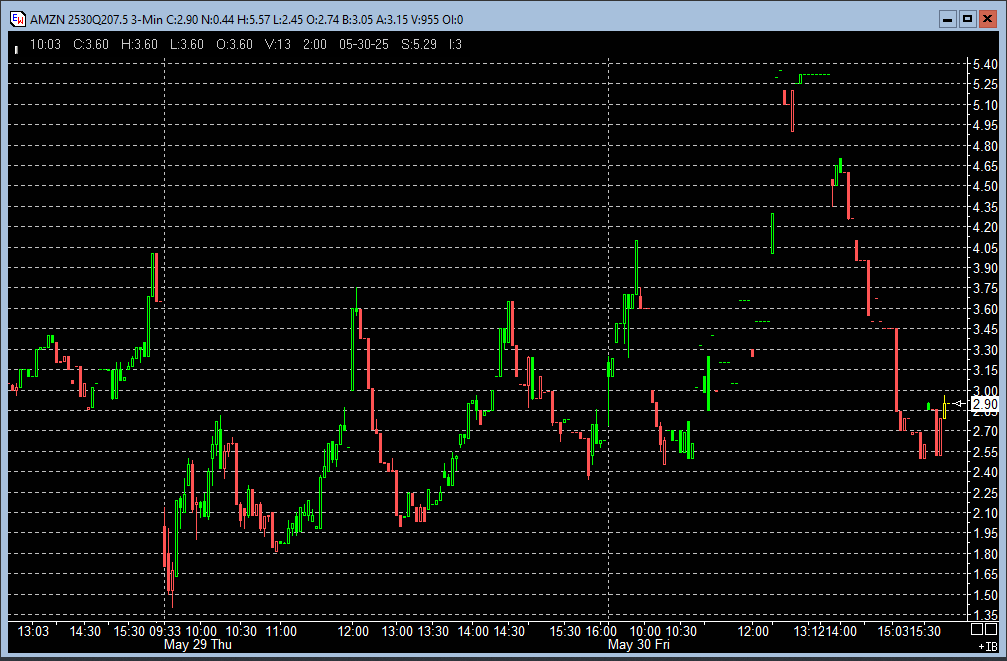Click the 05-30-25 date value

point(364,44)
